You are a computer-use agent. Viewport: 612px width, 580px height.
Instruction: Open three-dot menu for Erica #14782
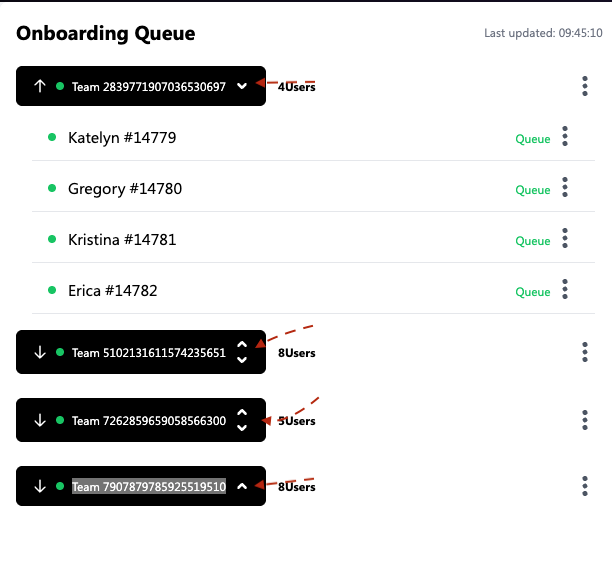565,289
